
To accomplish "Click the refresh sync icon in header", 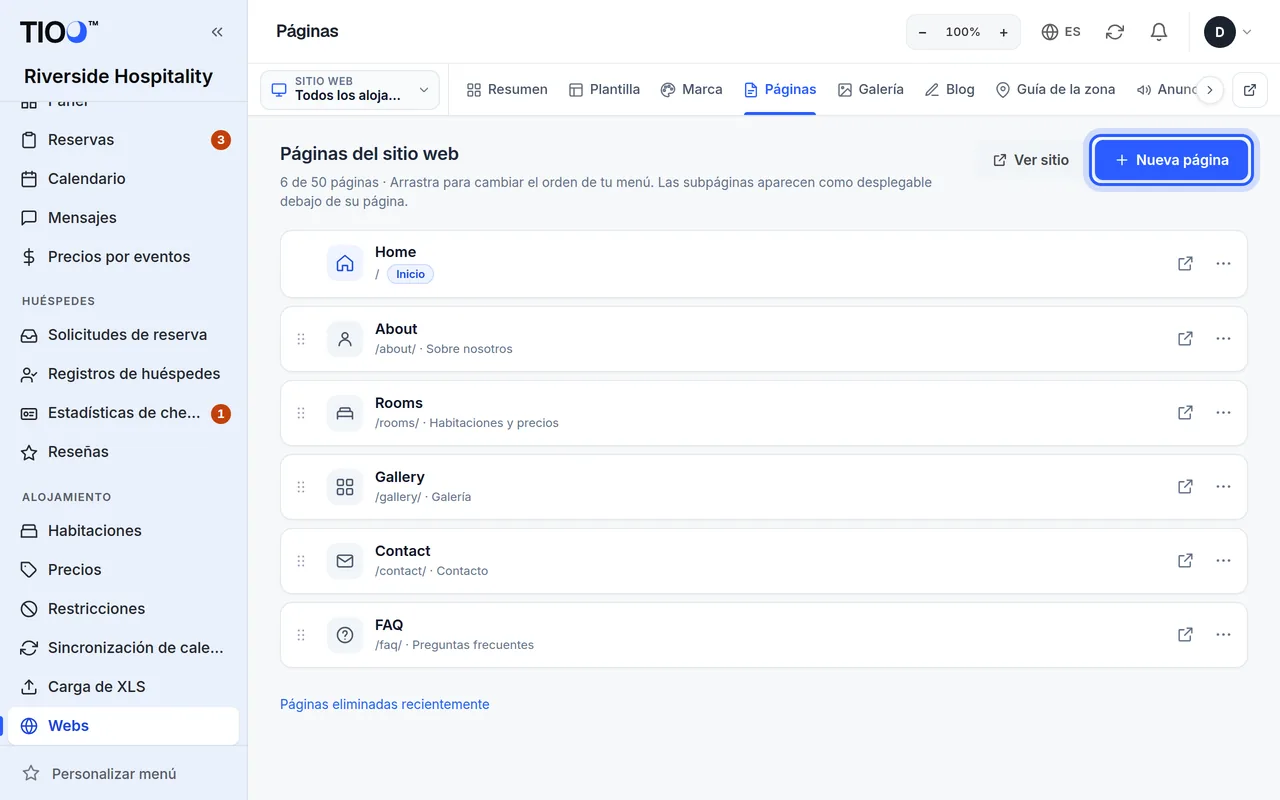I will point(1115,32).
